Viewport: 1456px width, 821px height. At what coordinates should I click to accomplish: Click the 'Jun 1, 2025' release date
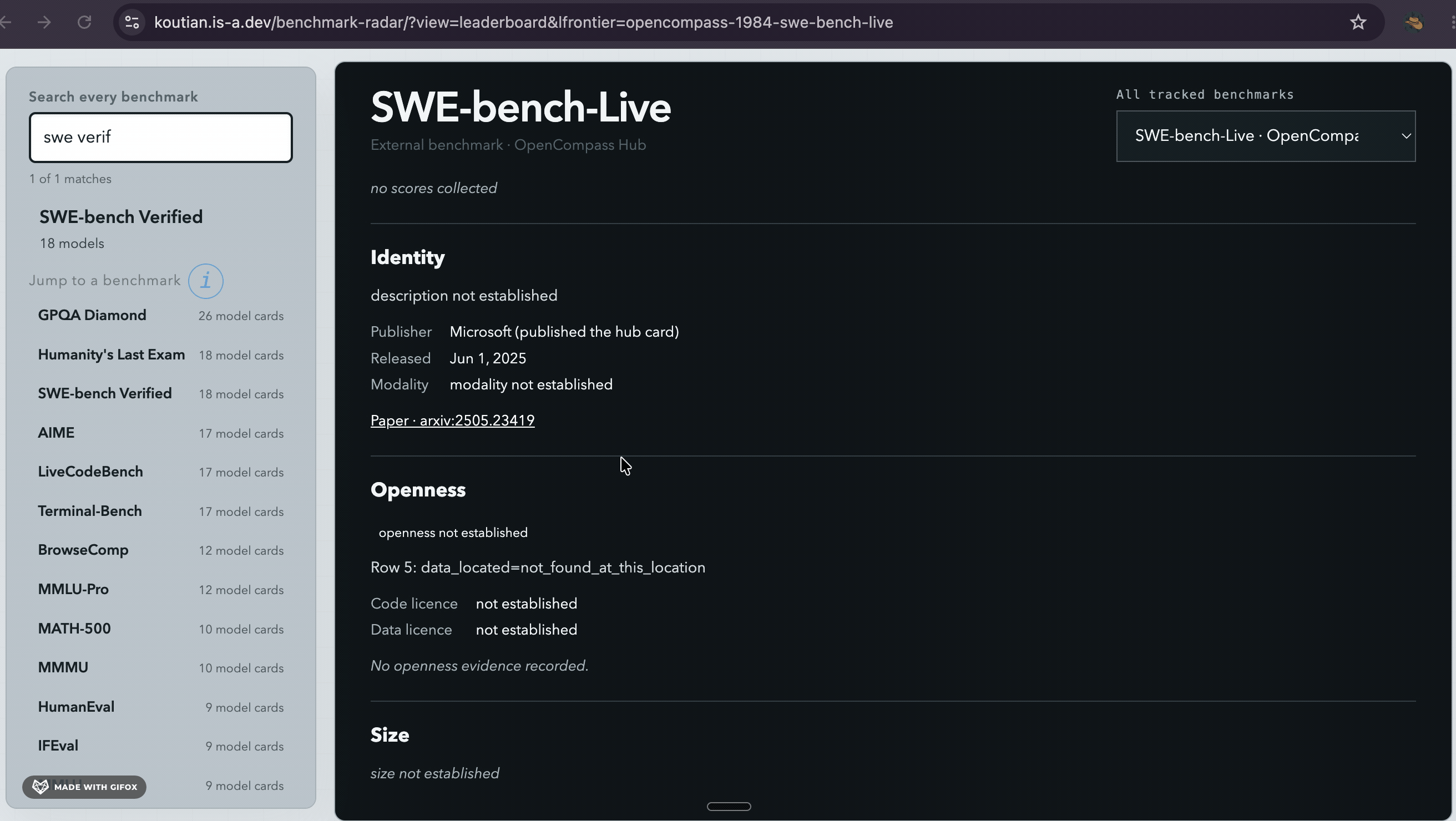488,358
